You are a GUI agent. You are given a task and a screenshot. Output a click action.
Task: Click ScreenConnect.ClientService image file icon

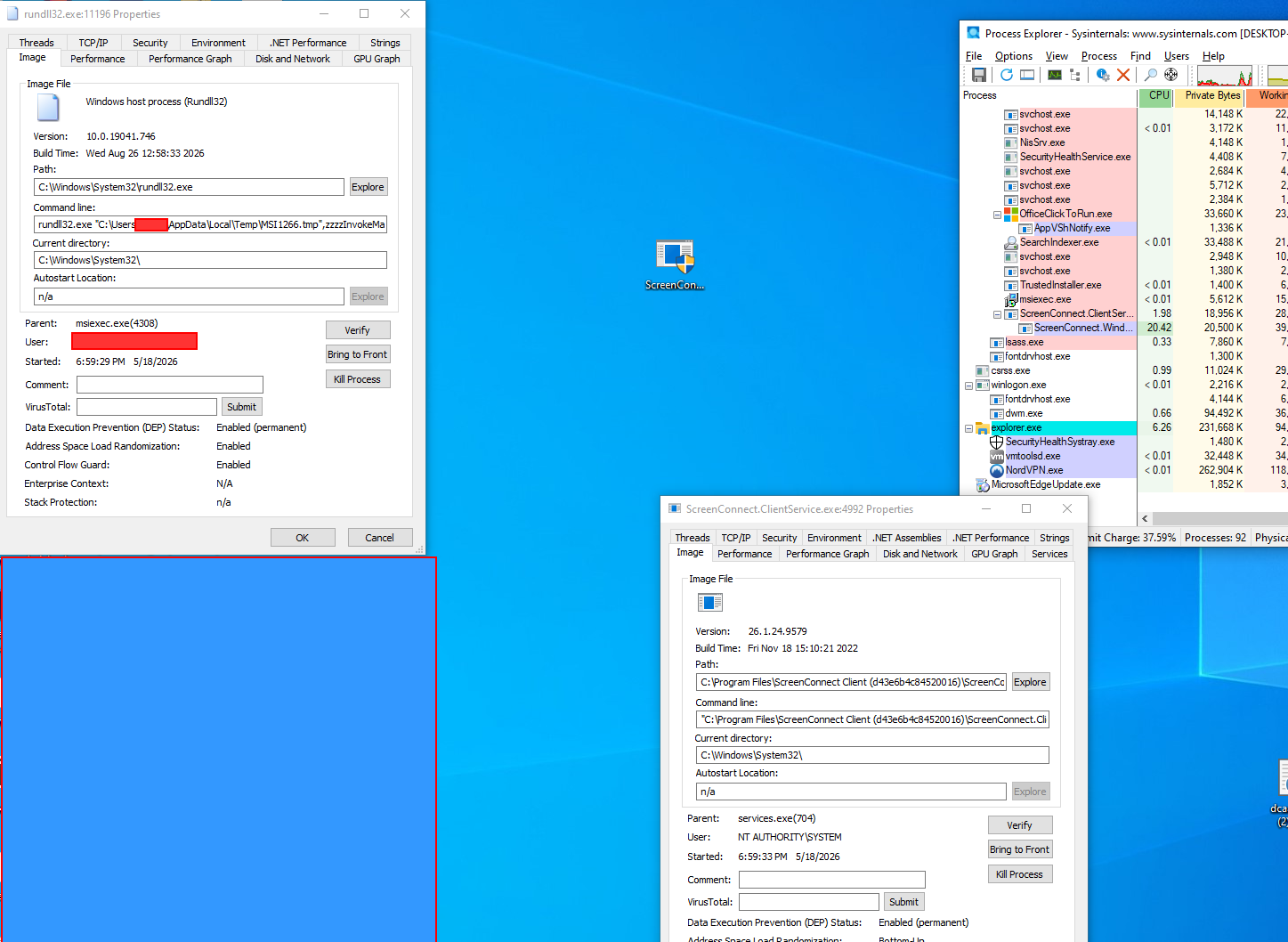click(710, 603)
